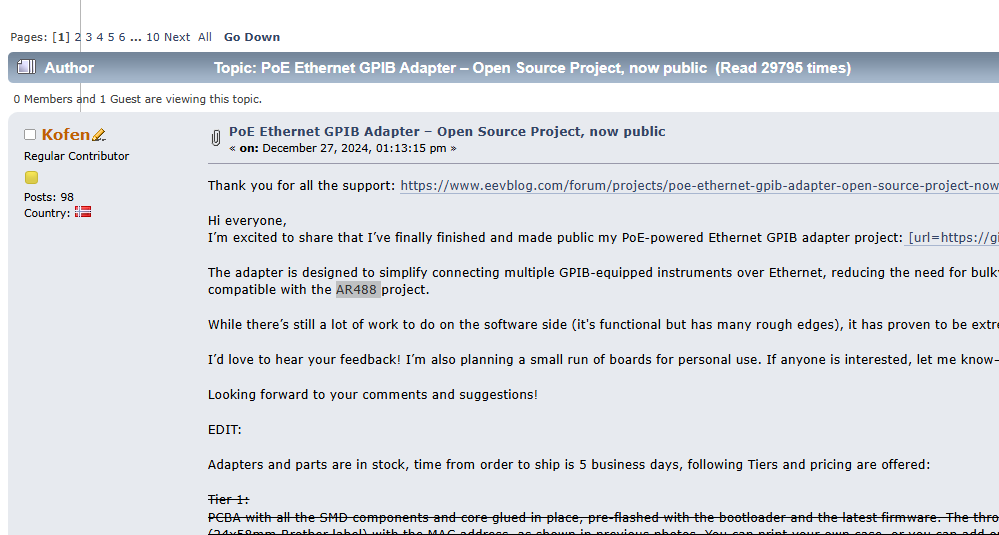Click the topic icon beside Author header

click(x=27, y=68)
